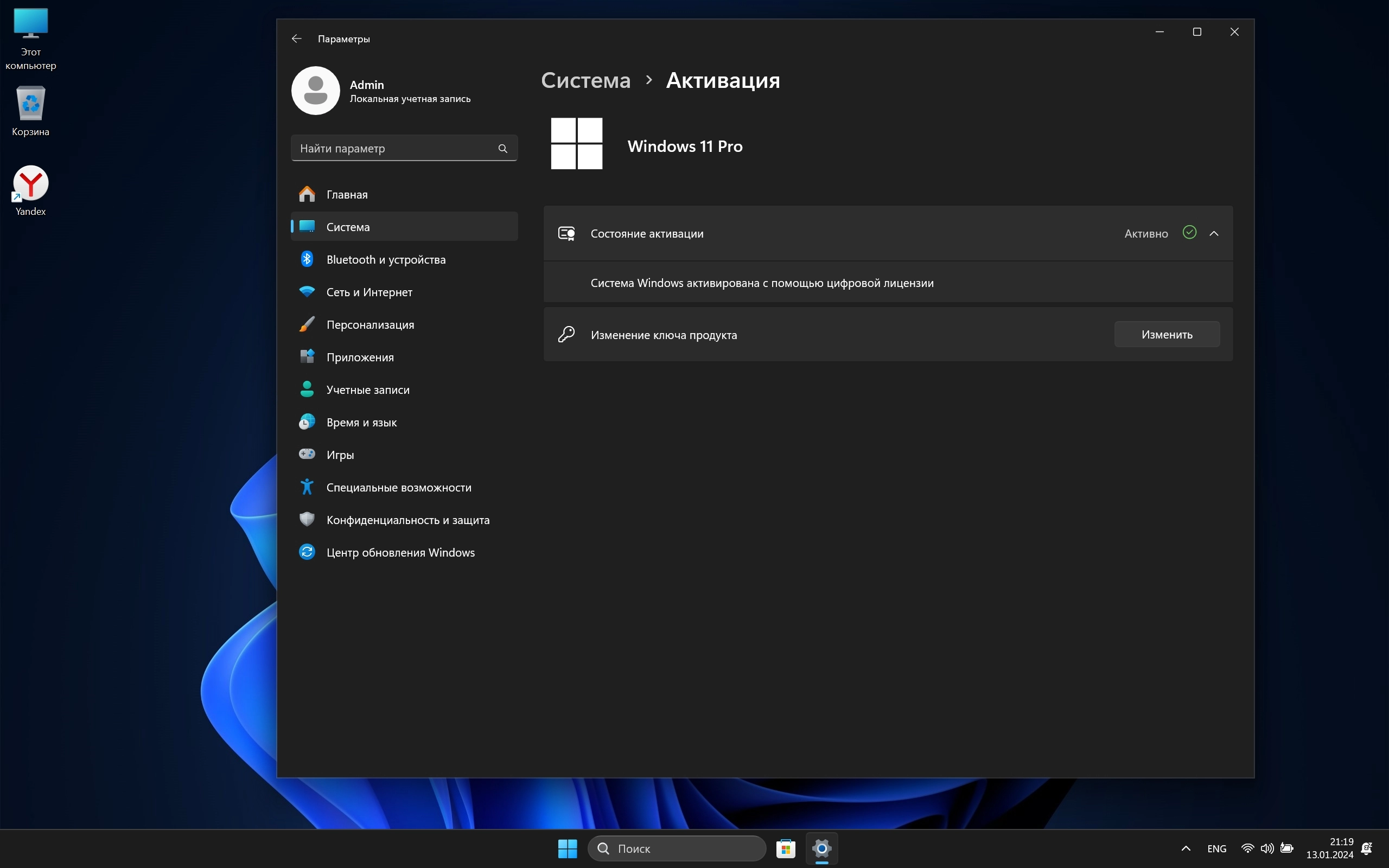Collapse the Состояние активации section chevron

pos(1214,234)
